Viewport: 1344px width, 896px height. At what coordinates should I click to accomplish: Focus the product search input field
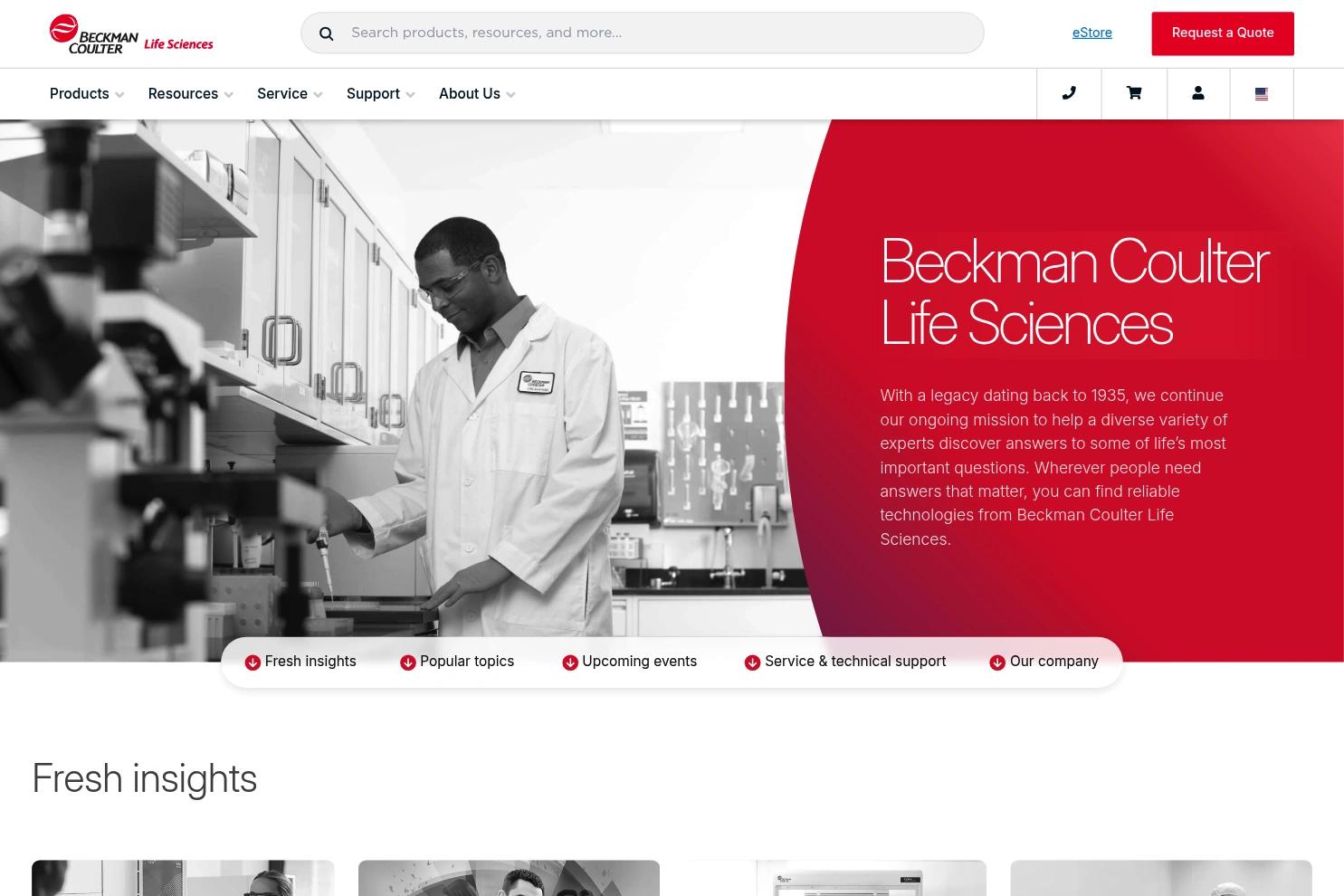[x=643, y=33]
